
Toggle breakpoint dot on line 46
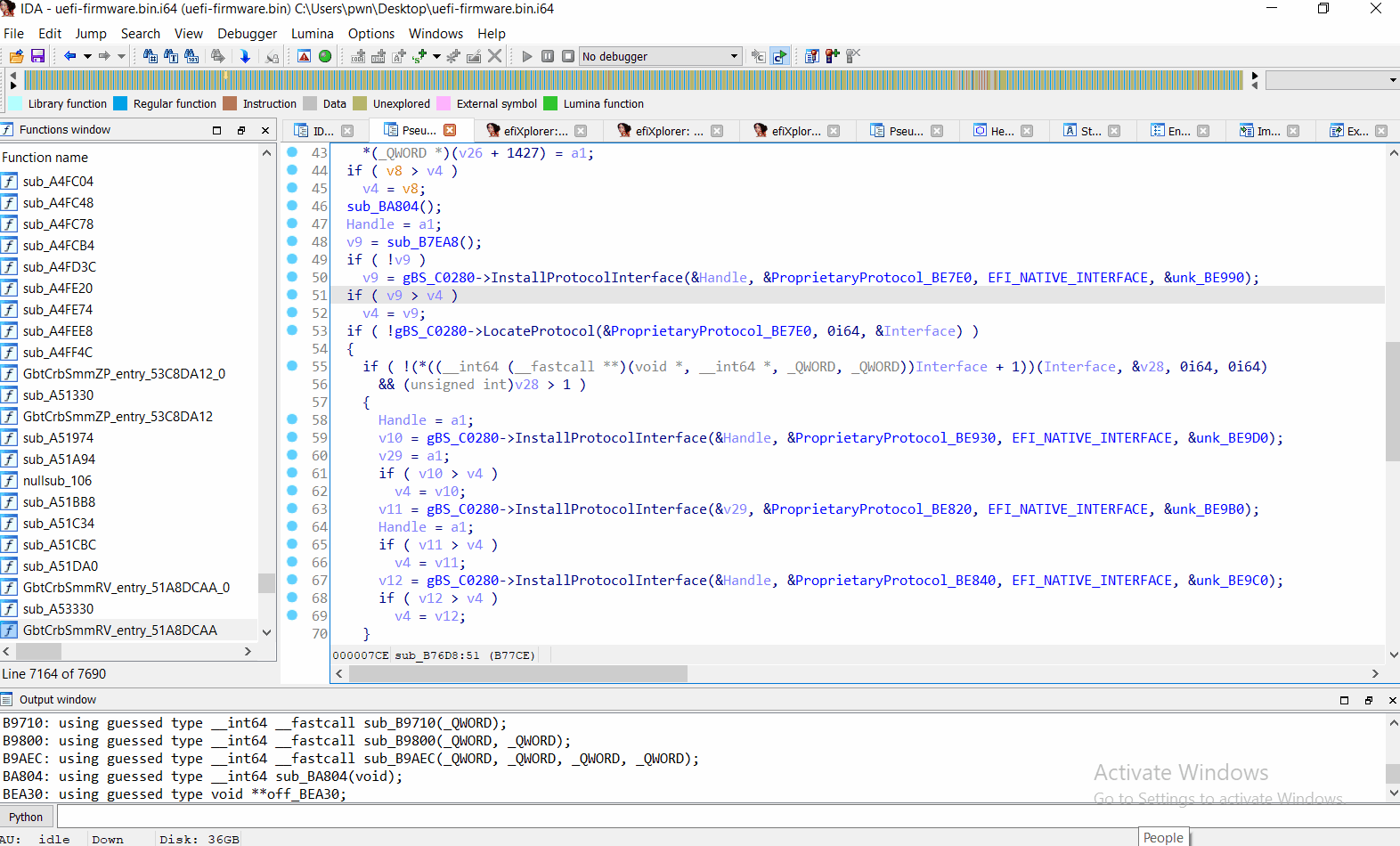[x=292, y=206]
